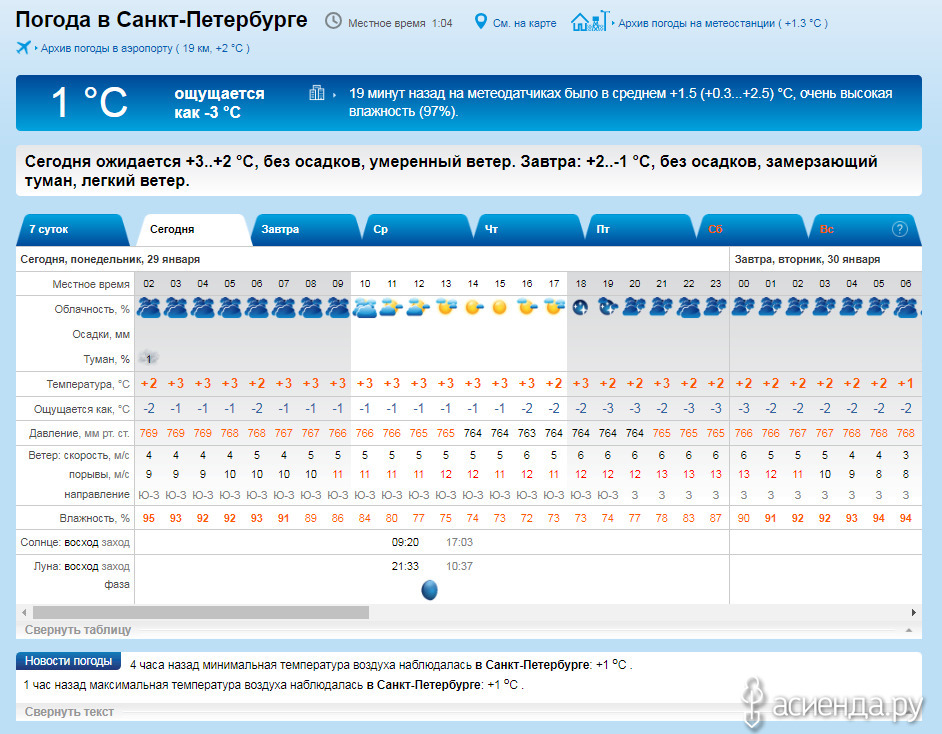
Task: Open the Сб forecast tab
Action: click(x=753, y=229)
